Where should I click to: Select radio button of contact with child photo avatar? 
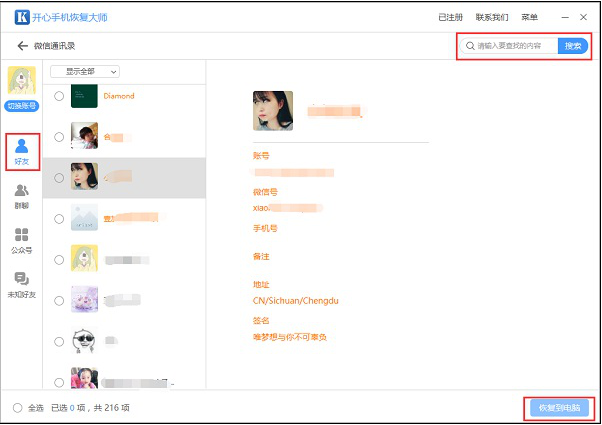tap(59, 137)
